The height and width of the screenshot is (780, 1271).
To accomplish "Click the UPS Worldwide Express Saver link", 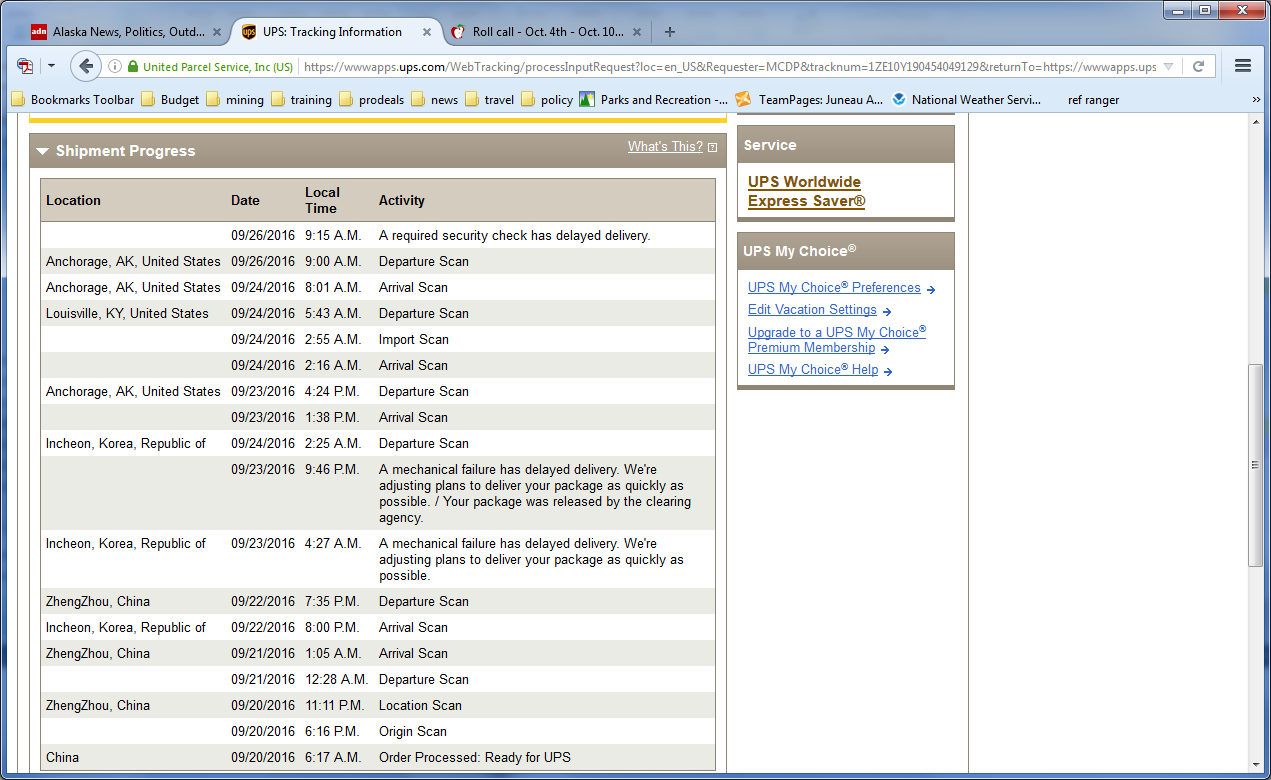I will coord(806,191).
